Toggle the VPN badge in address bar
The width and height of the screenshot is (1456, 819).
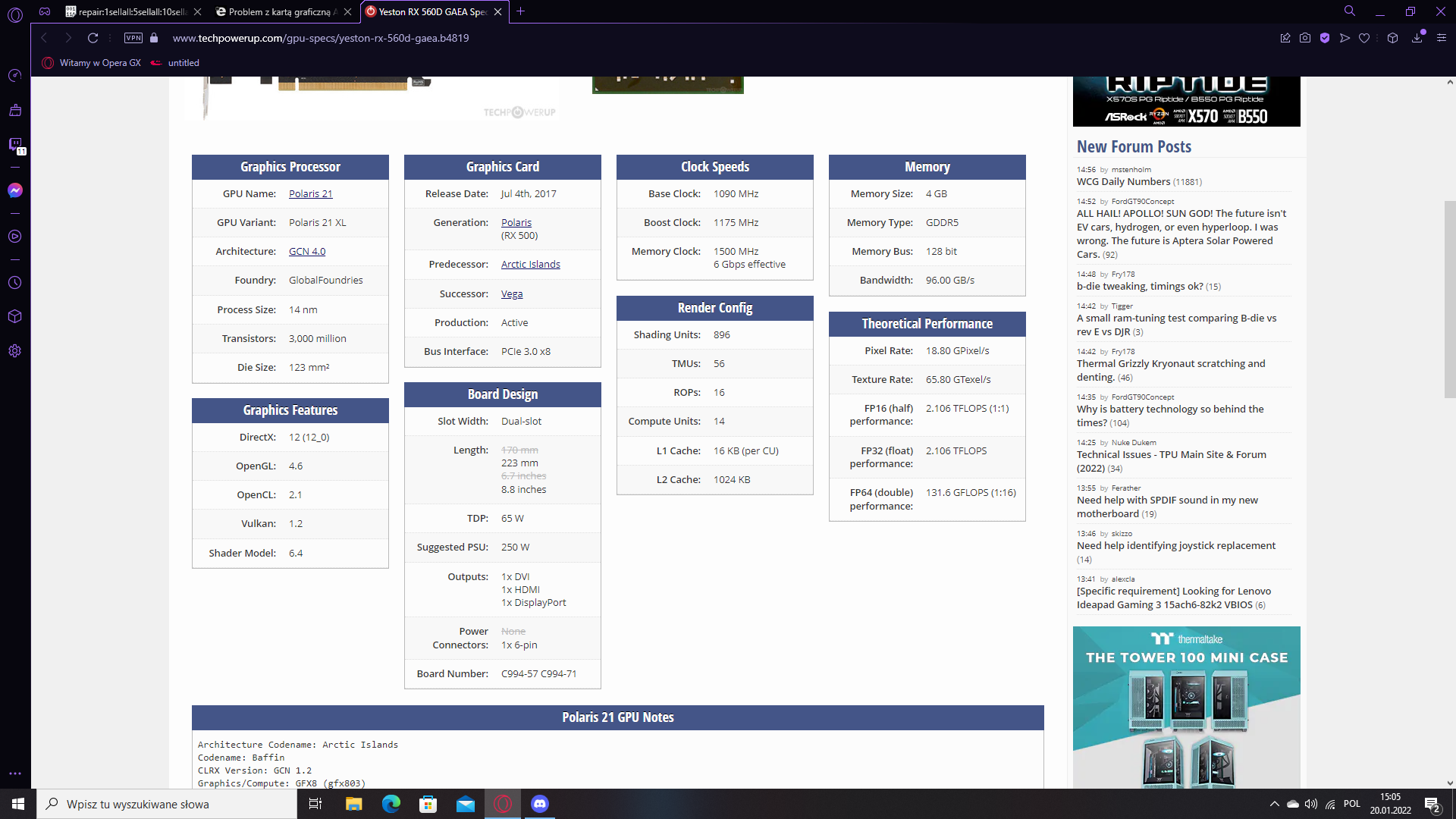point(133,38)
